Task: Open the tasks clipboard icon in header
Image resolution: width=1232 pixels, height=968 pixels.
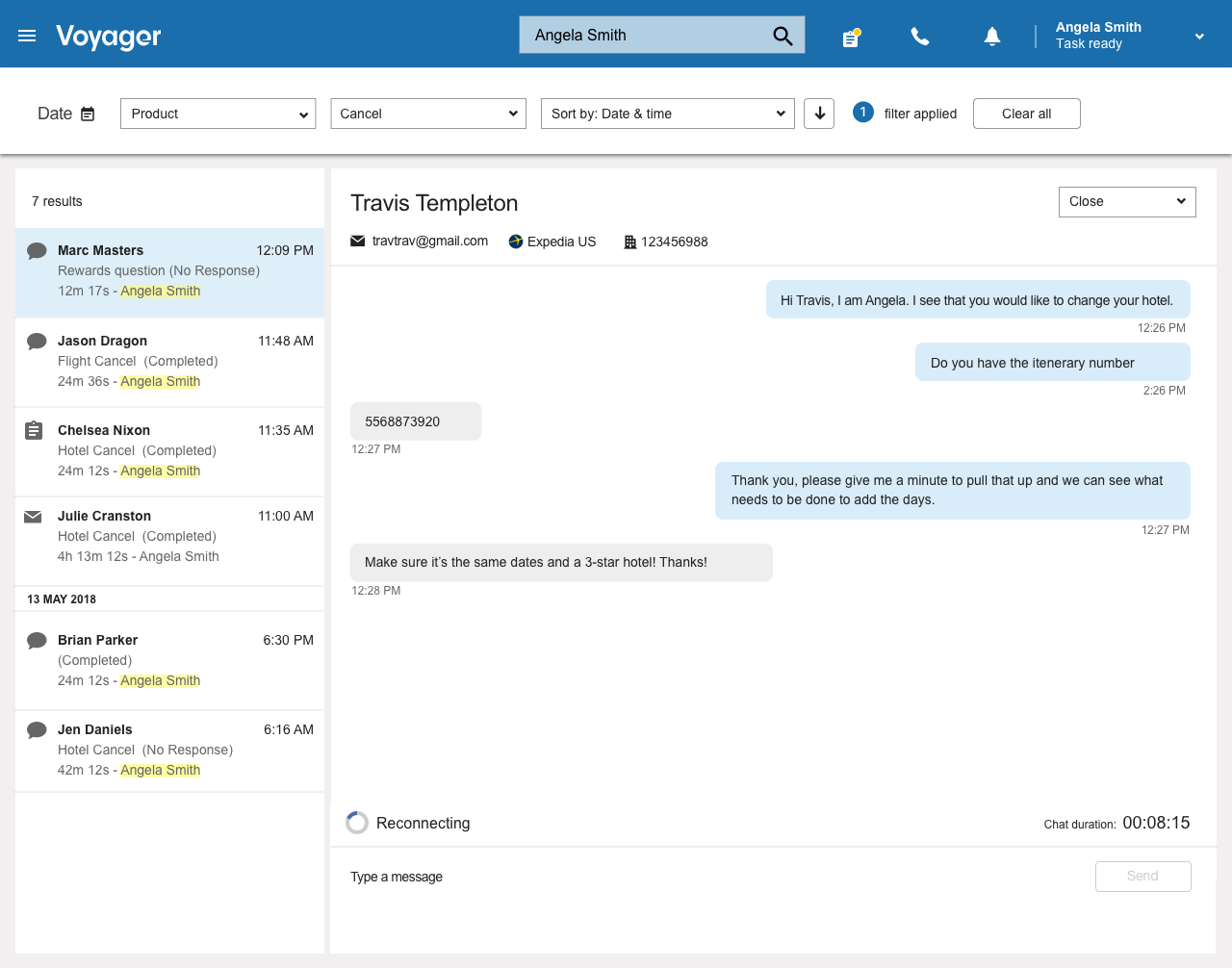Action: (x=851, y=38)
